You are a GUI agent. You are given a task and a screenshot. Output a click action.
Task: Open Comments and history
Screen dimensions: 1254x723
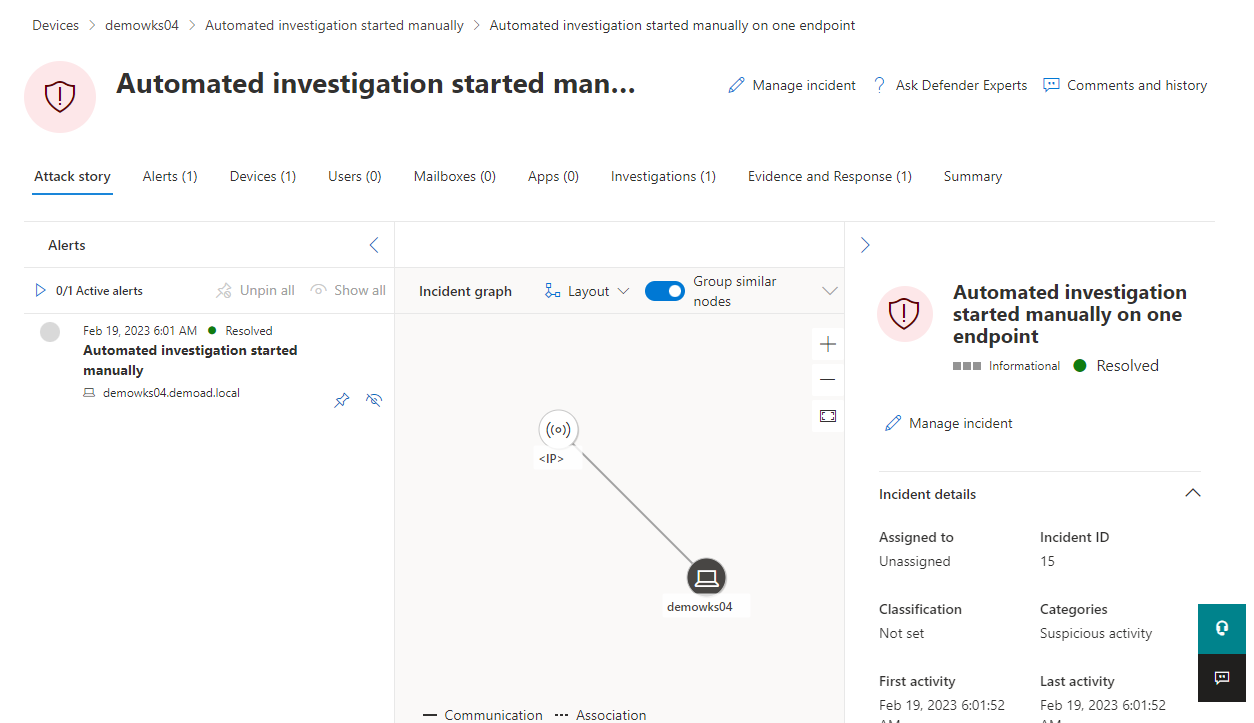point(1125,86)
